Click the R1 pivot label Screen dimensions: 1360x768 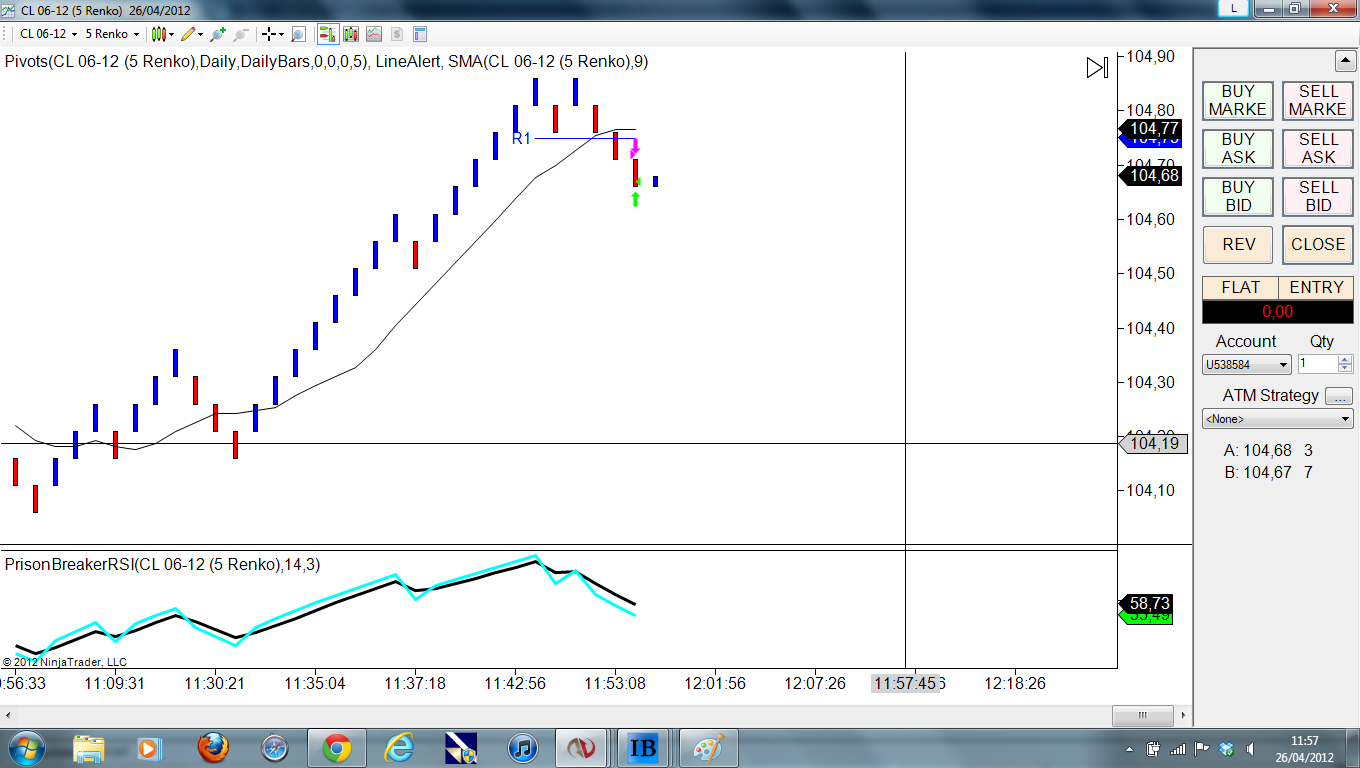tap(521, 139)
